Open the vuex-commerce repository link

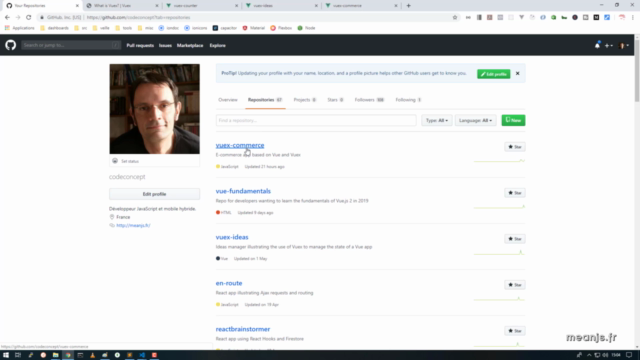click(x=240, y=145)
